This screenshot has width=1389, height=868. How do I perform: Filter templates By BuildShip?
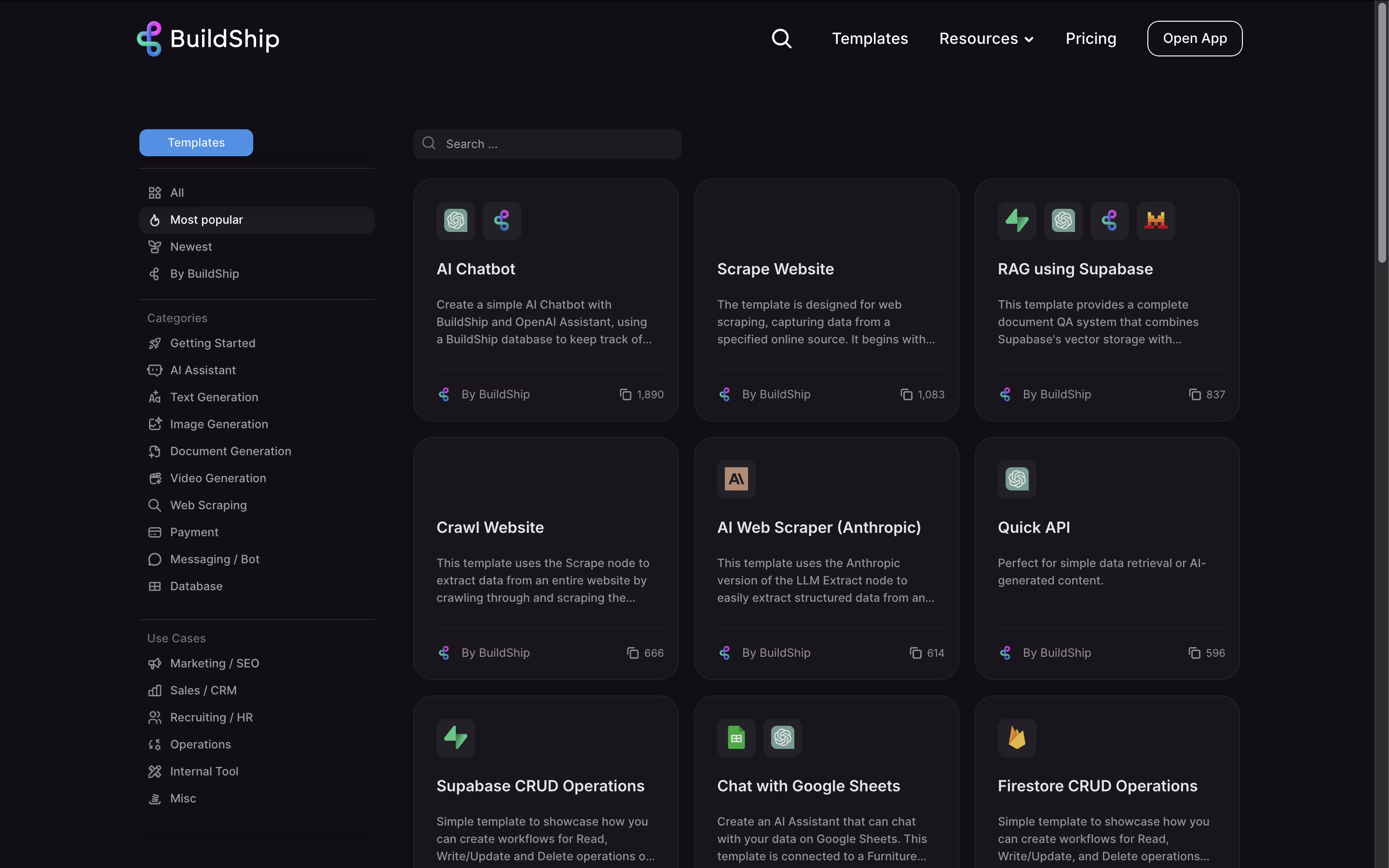point(257,274)
